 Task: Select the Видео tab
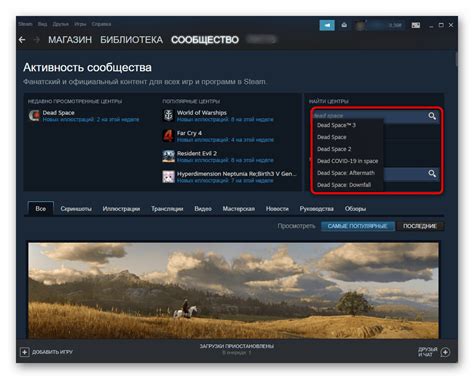point(203,209)
